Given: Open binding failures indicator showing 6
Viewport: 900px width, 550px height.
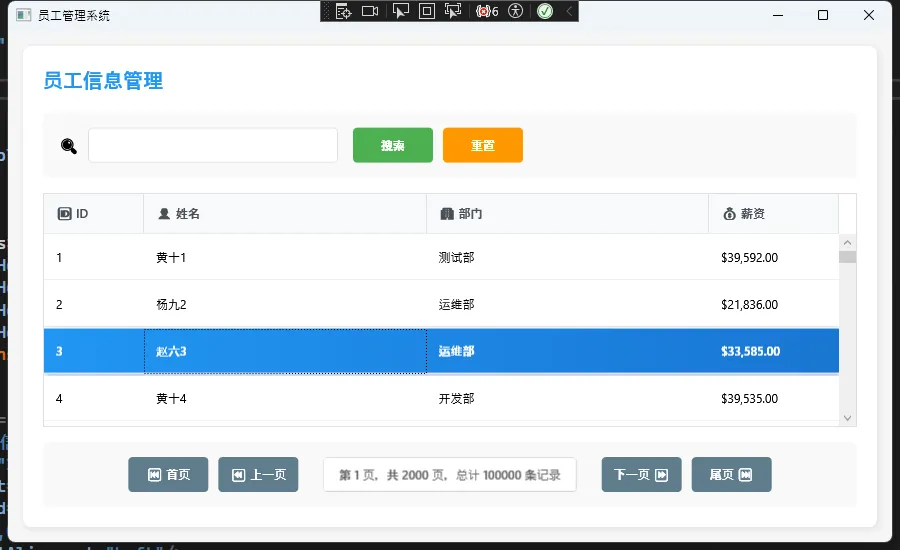Looking at the screenshot, I should (x=487, y=11).
